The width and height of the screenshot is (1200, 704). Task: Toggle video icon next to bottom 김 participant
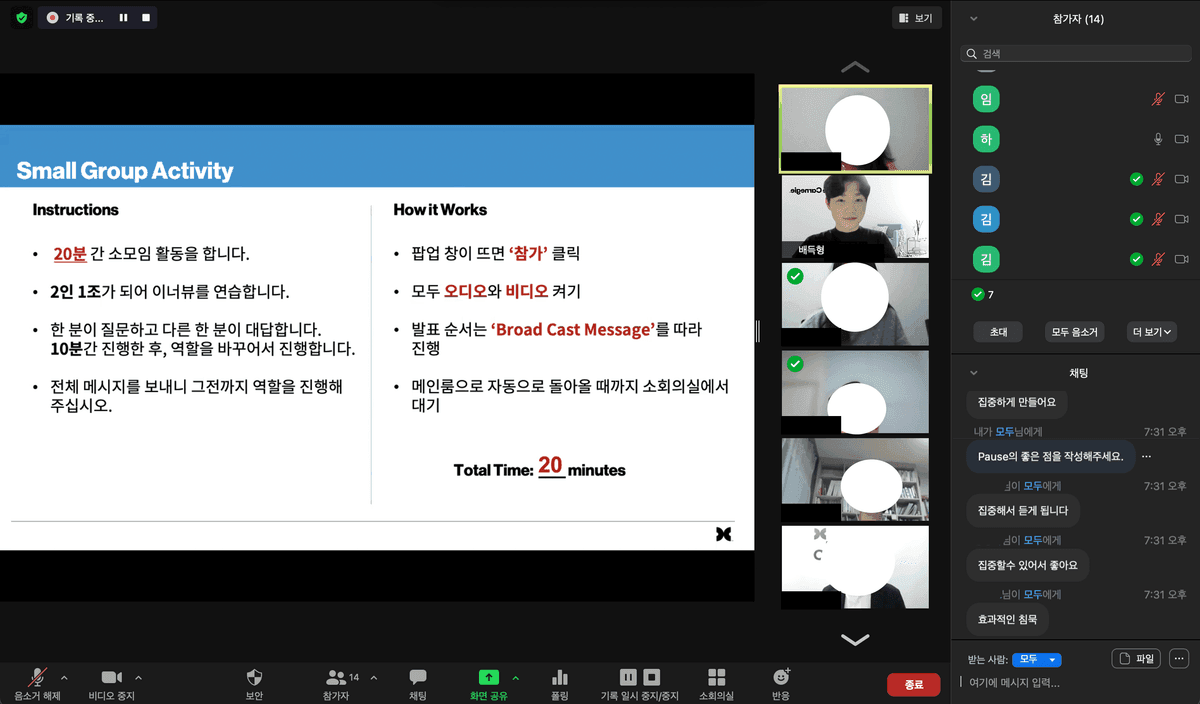click(x=1182, y=258)
